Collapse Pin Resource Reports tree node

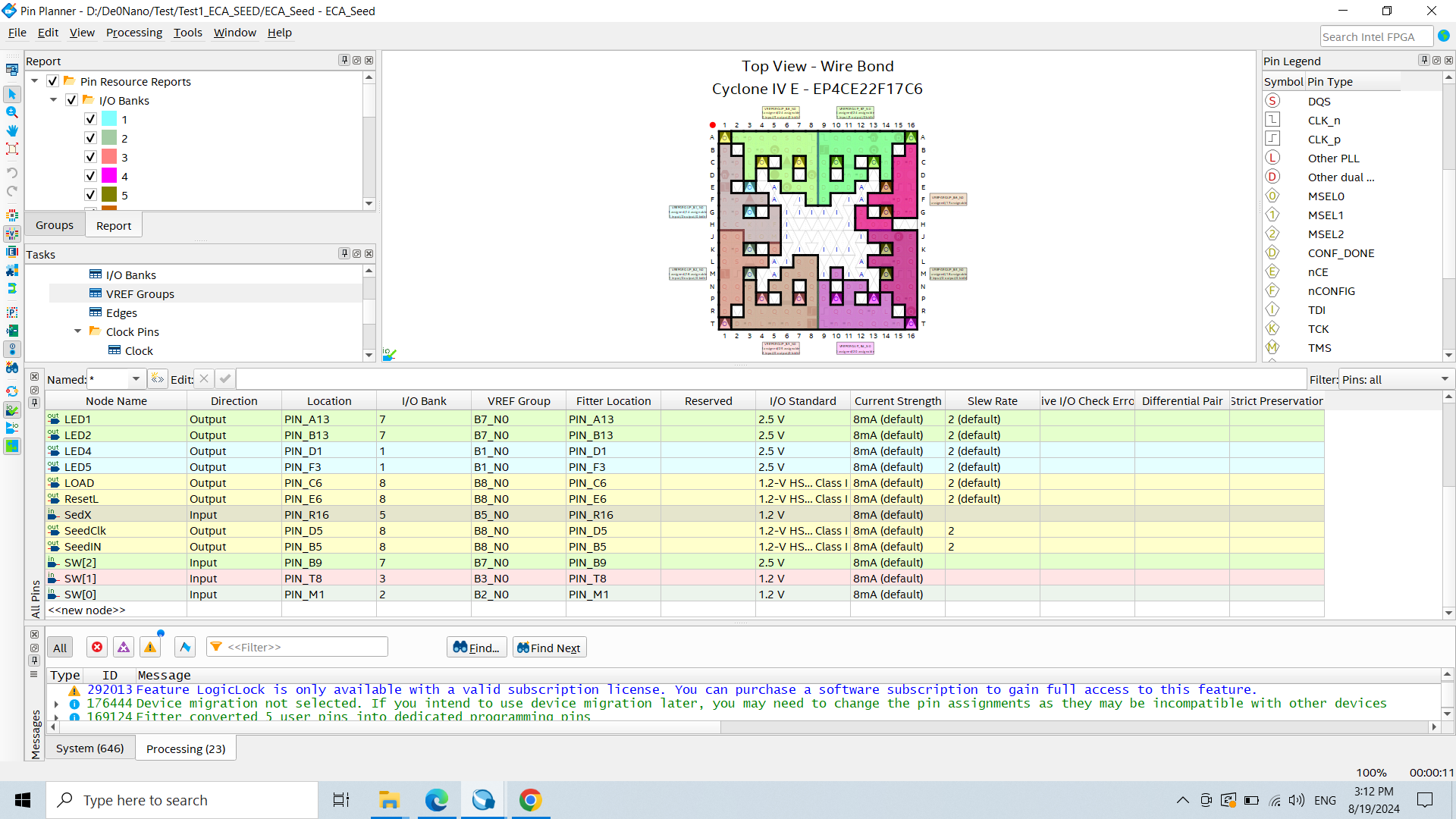[35, 81]
